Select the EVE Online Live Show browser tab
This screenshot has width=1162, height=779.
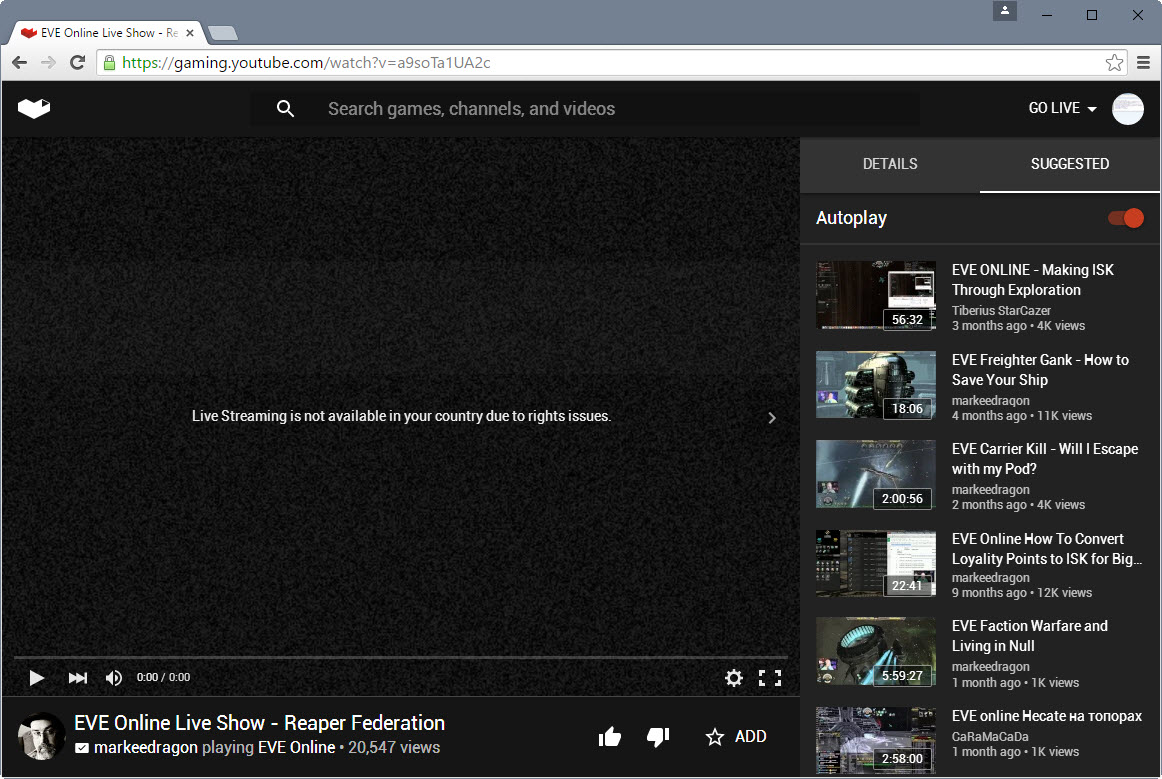coord(107,33)
